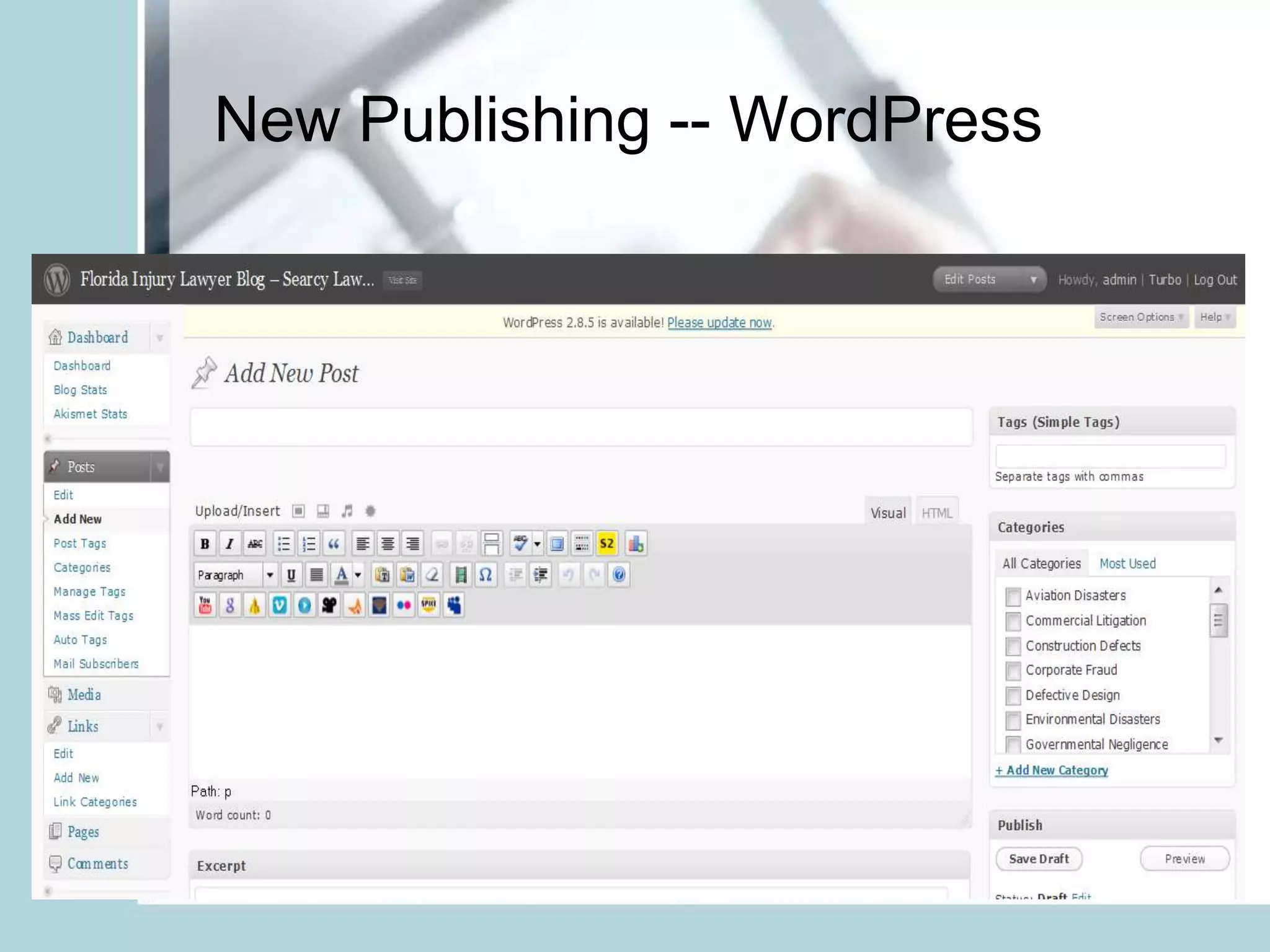The height and width of the screenshot is (952, 1270).
Task: Click the Please update now link
Action: pos(719,323)
